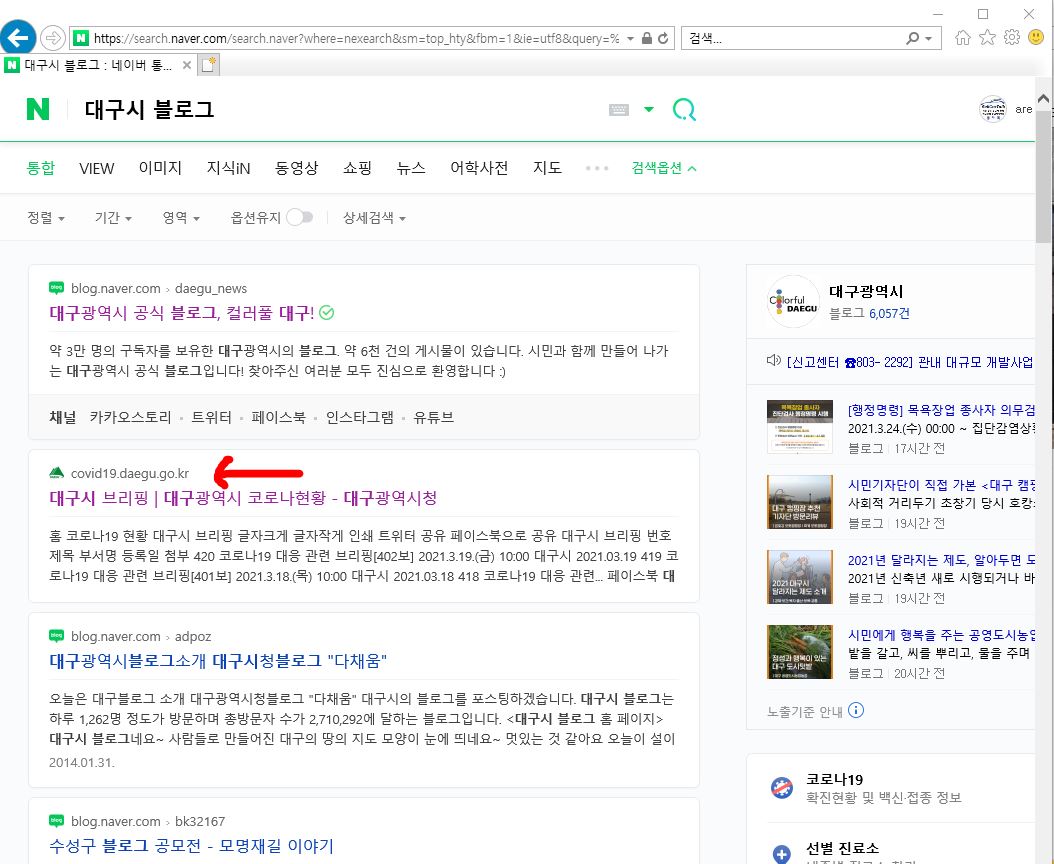Open the 상세검색 dropdown
The width and height of the screenshot is (1054, 864).
coord(374,218)
